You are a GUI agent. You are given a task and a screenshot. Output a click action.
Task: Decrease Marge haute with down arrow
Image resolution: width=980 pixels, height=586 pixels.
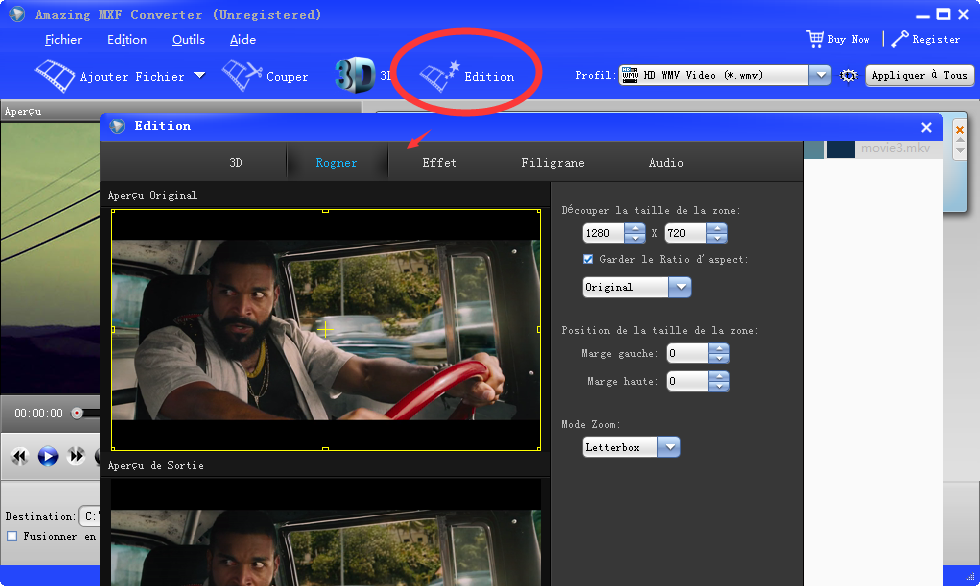click(x=719, y=386)
